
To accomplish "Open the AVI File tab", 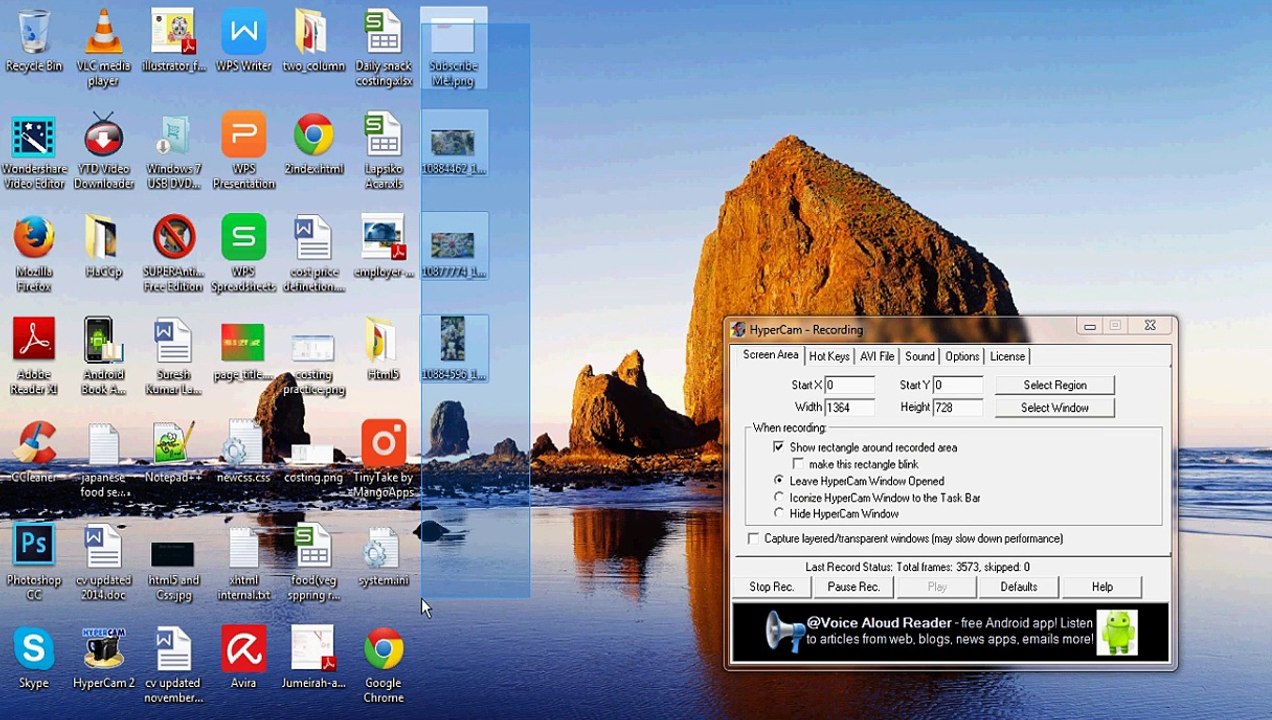I will point(877,356).
